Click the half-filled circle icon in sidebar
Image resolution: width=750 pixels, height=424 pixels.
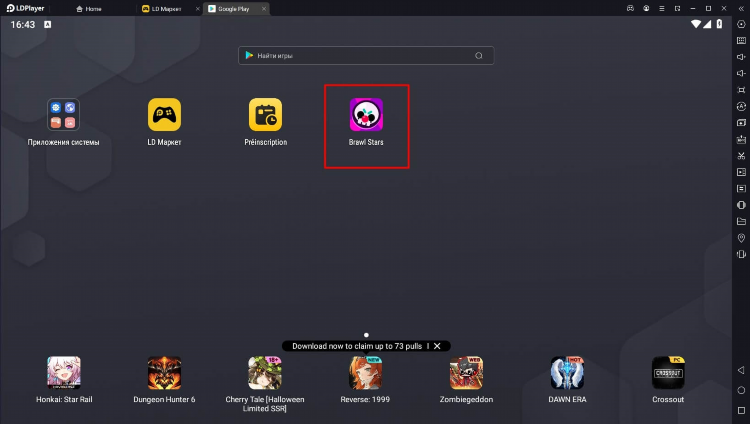(x=741, y=205)
